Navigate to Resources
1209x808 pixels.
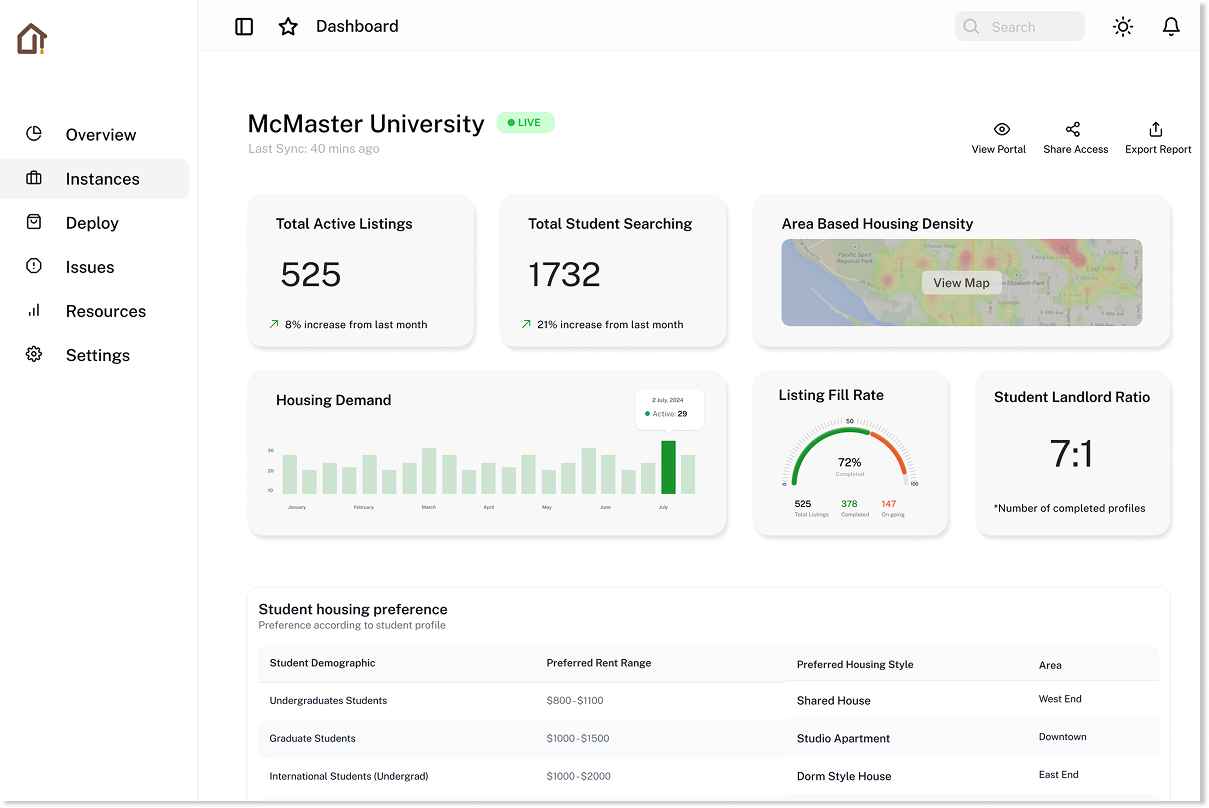point(105,311)
